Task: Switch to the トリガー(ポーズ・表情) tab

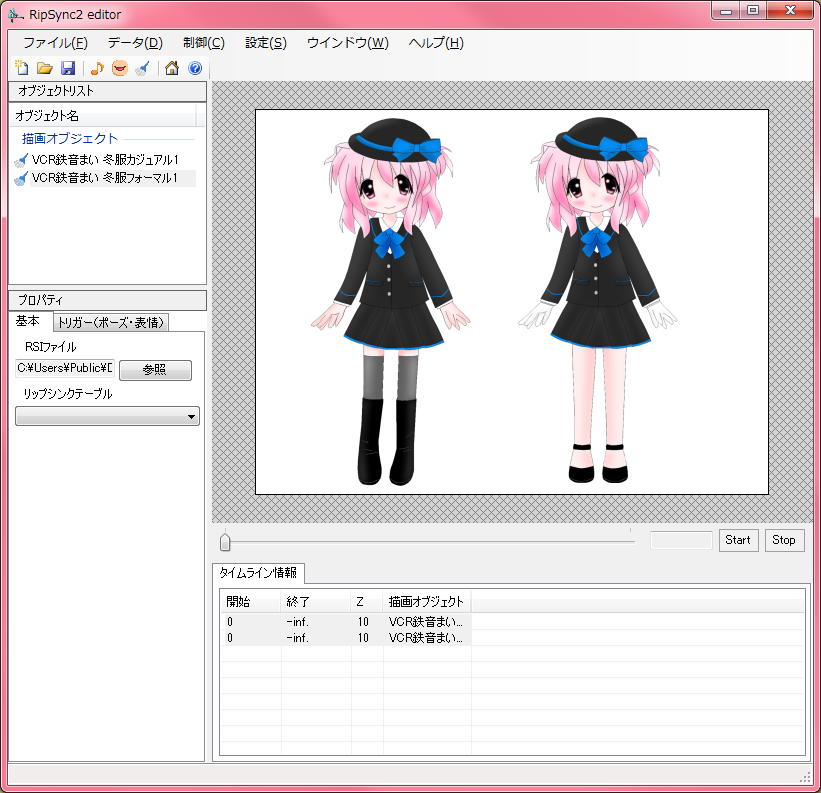Action: [110, 322]
